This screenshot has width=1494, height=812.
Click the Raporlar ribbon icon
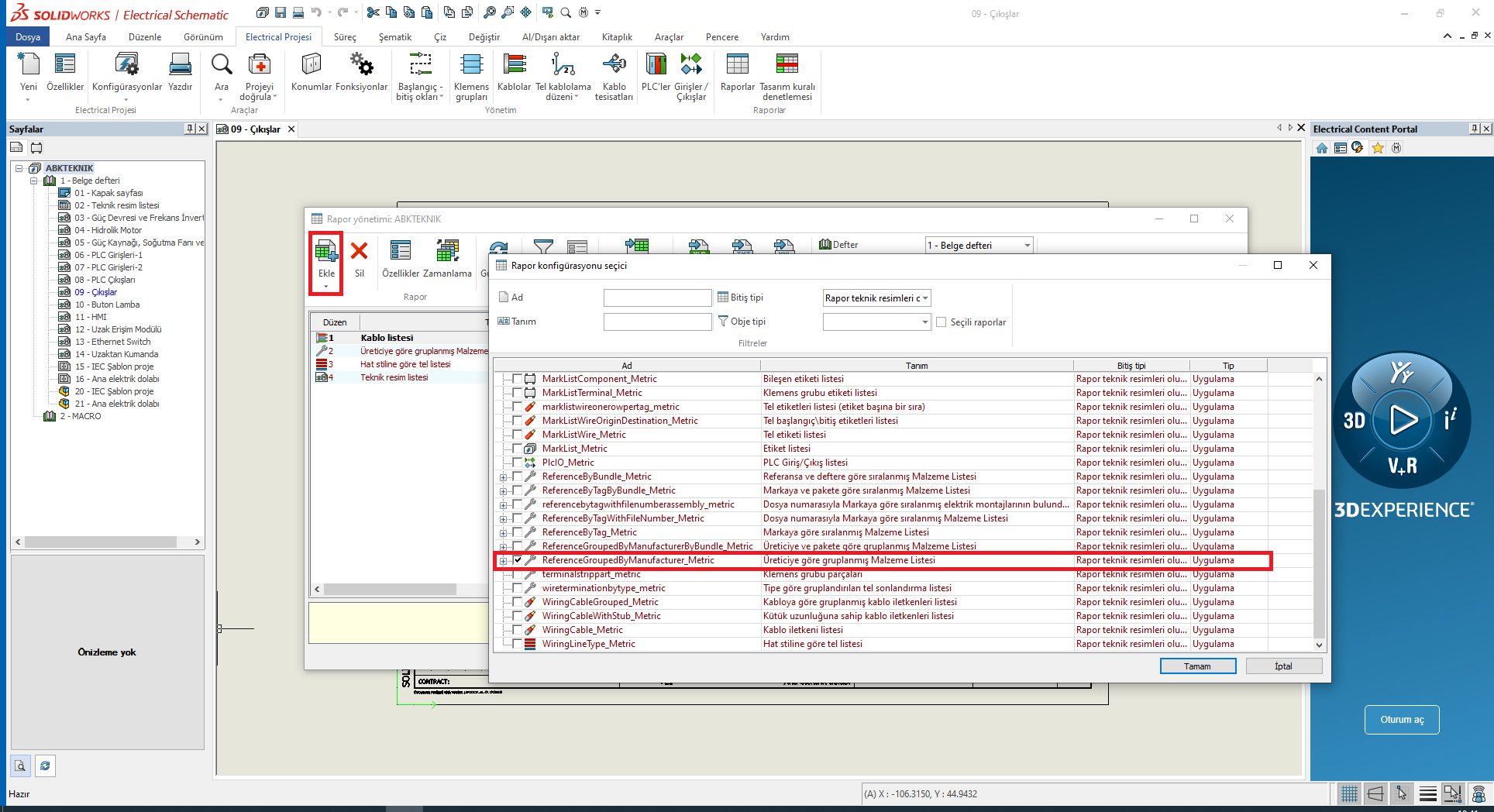(x=737, y=65)
